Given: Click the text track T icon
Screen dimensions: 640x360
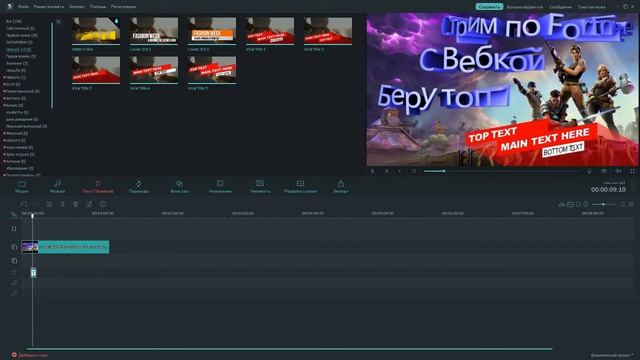Looking at the screenshot, I should point(14,272).
